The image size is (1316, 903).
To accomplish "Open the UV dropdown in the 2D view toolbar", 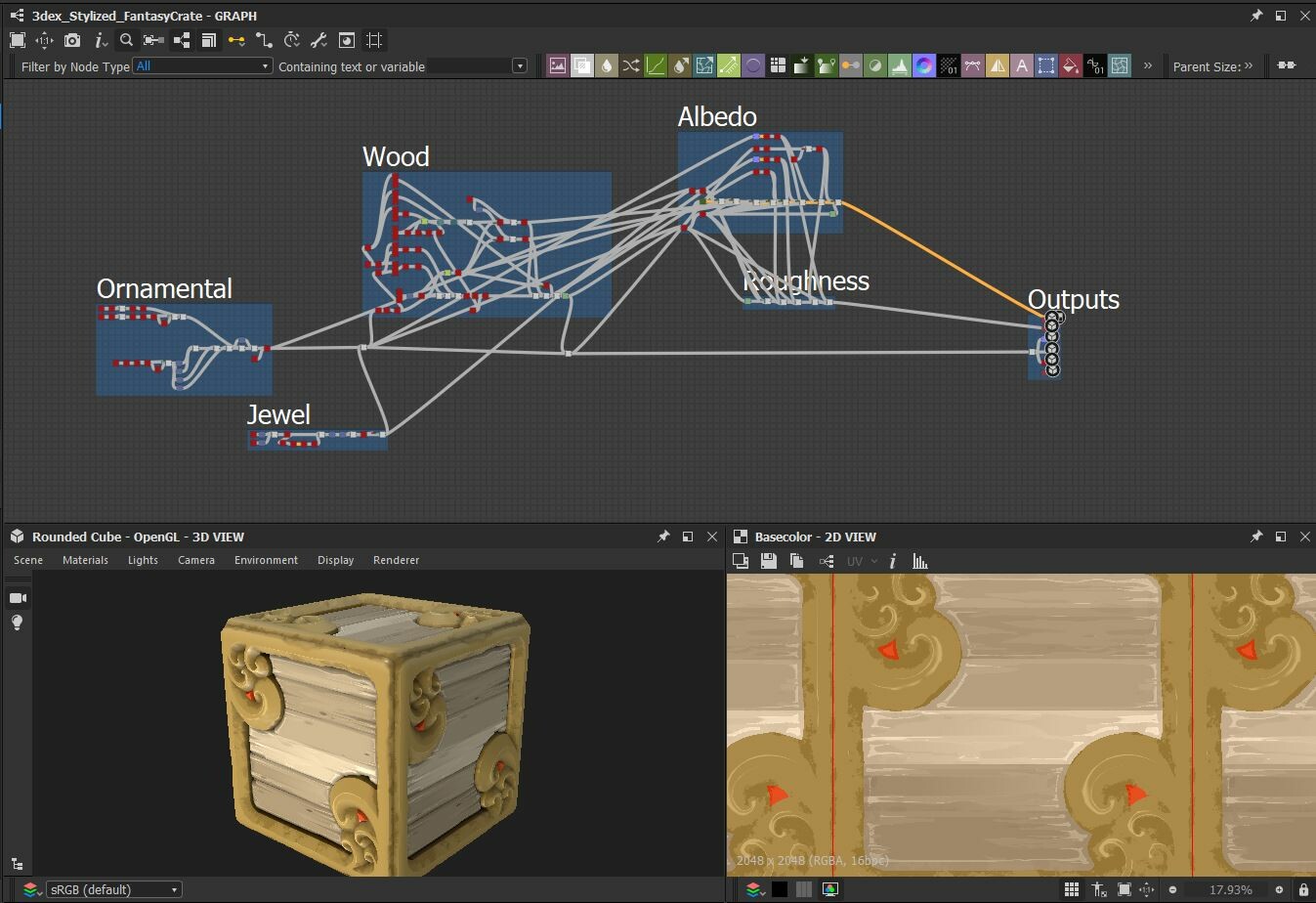I will tap(858, 561).
